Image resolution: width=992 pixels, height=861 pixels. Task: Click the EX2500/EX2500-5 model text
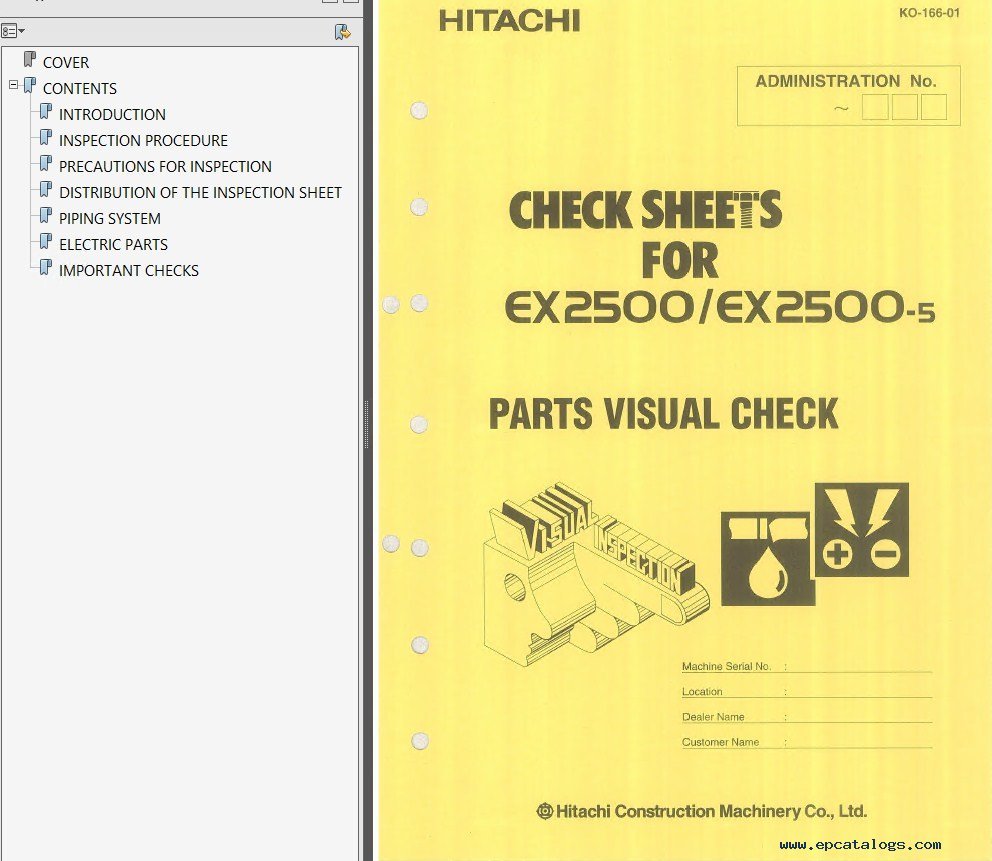point(719,307)
